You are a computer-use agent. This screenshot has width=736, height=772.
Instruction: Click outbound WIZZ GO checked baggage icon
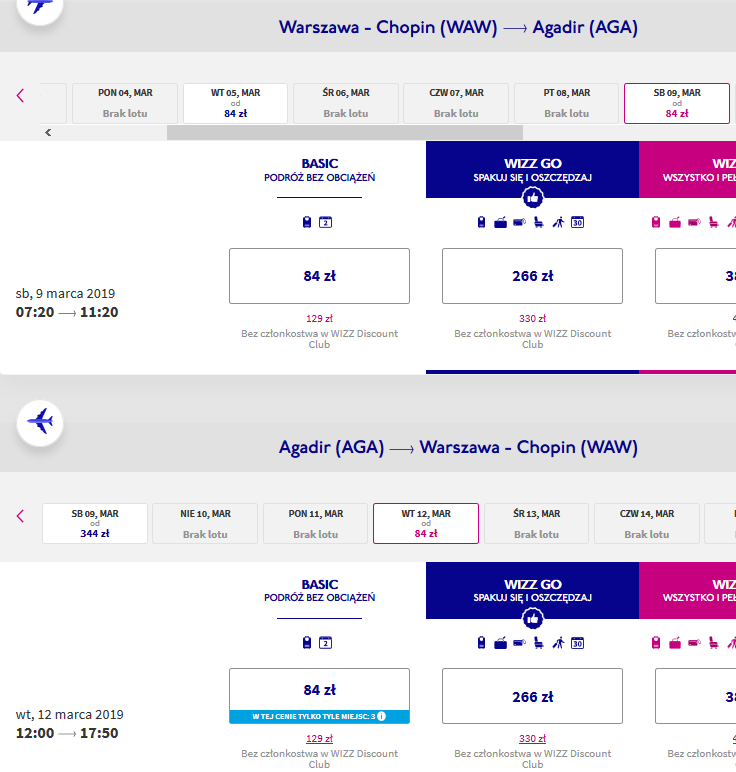tap(519, 223)
